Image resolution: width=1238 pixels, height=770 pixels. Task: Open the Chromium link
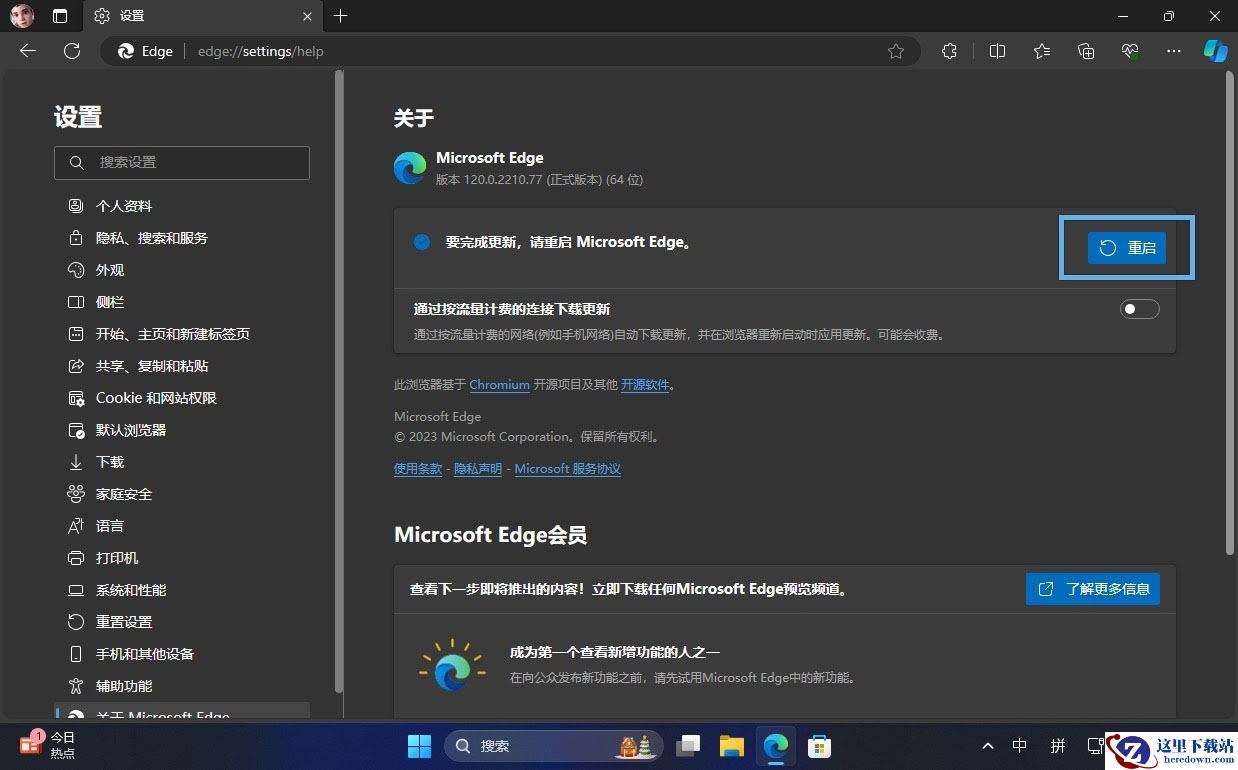[499, 384]
